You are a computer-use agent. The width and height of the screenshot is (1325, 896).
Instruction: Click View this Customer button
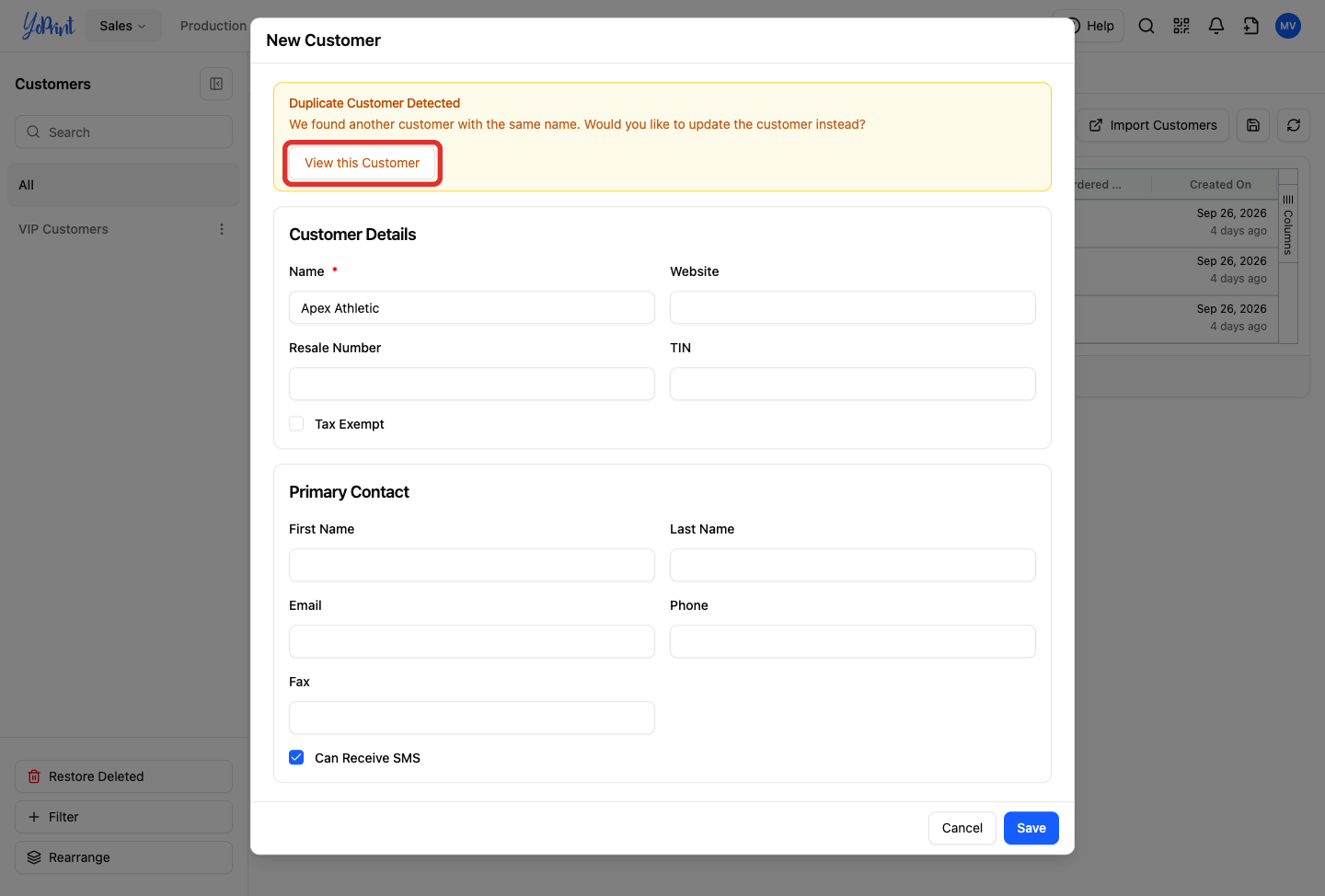click(x=363, y=163)
